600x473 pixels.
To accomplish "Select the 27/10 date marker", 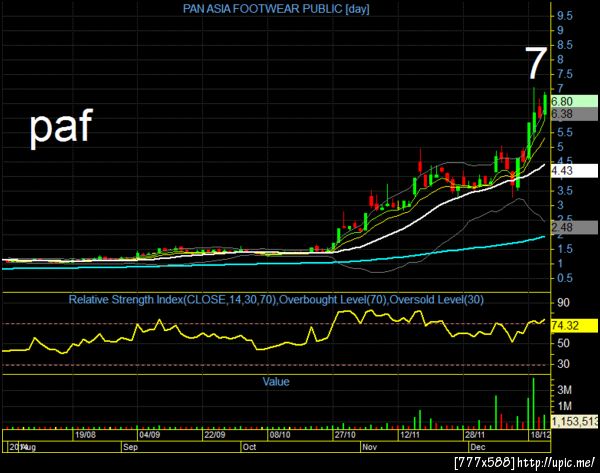I will coord(345,435).
